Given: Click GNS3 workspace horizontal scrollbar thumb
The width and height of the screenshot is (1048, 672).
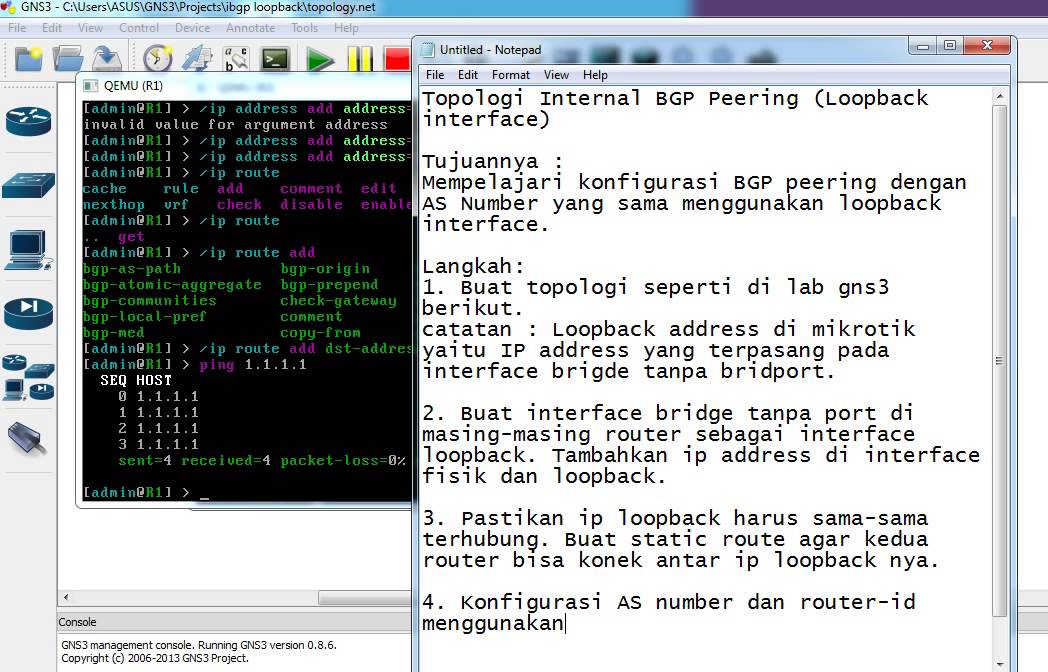Looking at the screenshot, I should [365, 597].
